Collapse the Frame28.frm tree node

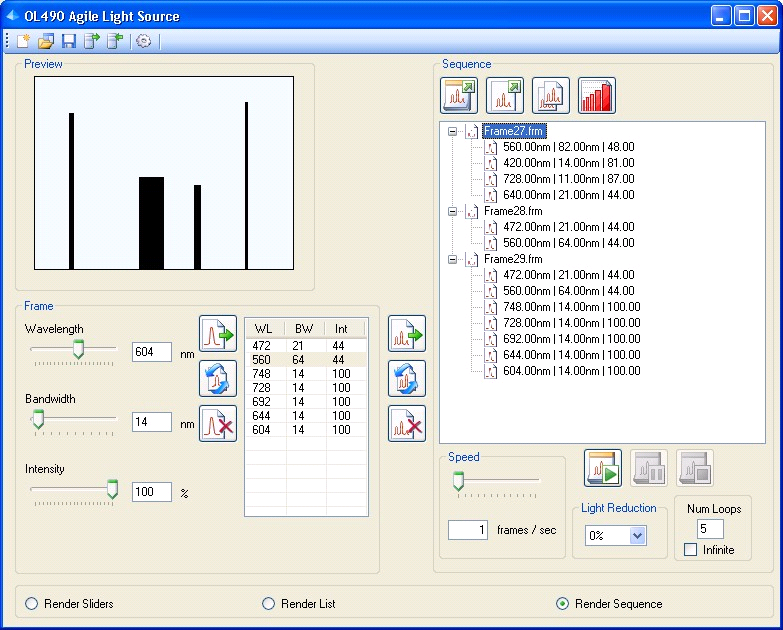click(452, 212)
